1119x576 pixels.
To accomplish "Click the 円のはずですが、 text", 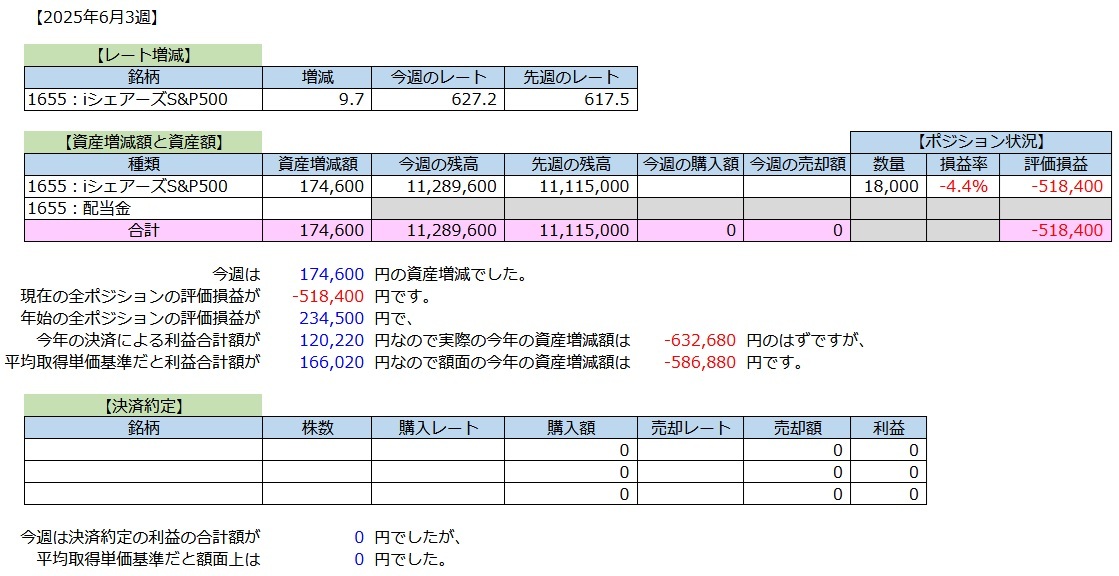I will [806, 340].
